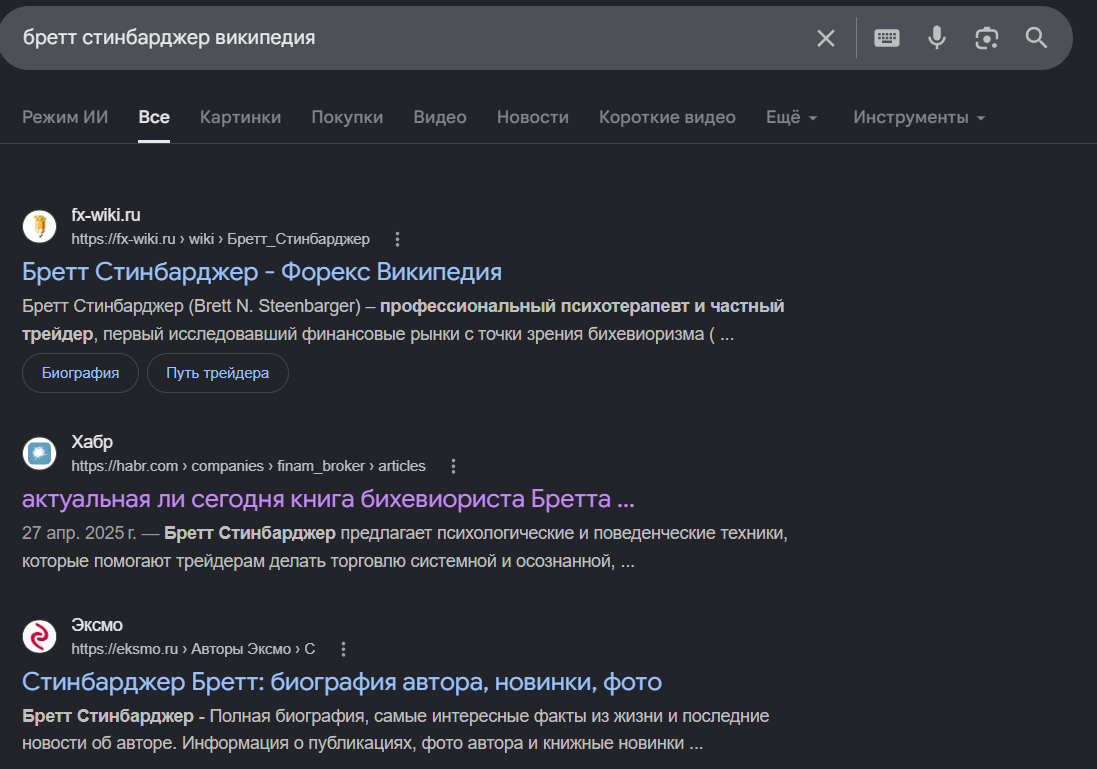Screen dimensions: 1097x769
Task: Click the Путь трейдера chip button
Action: click(218, 373)
